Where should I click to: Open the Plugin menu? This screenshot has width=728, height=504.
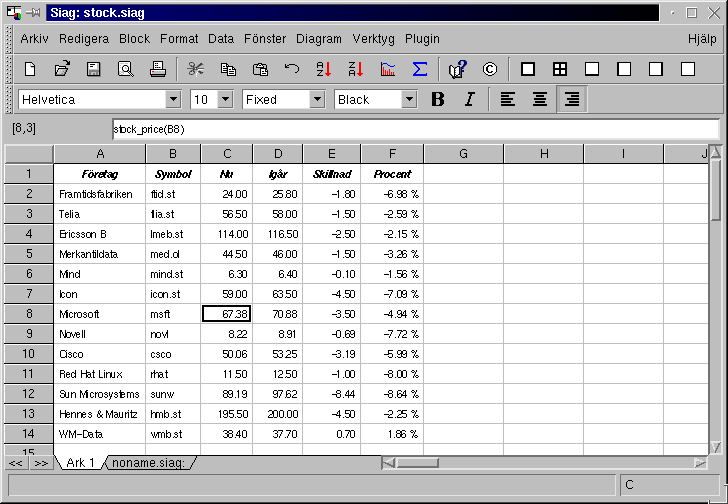(422, 39)
